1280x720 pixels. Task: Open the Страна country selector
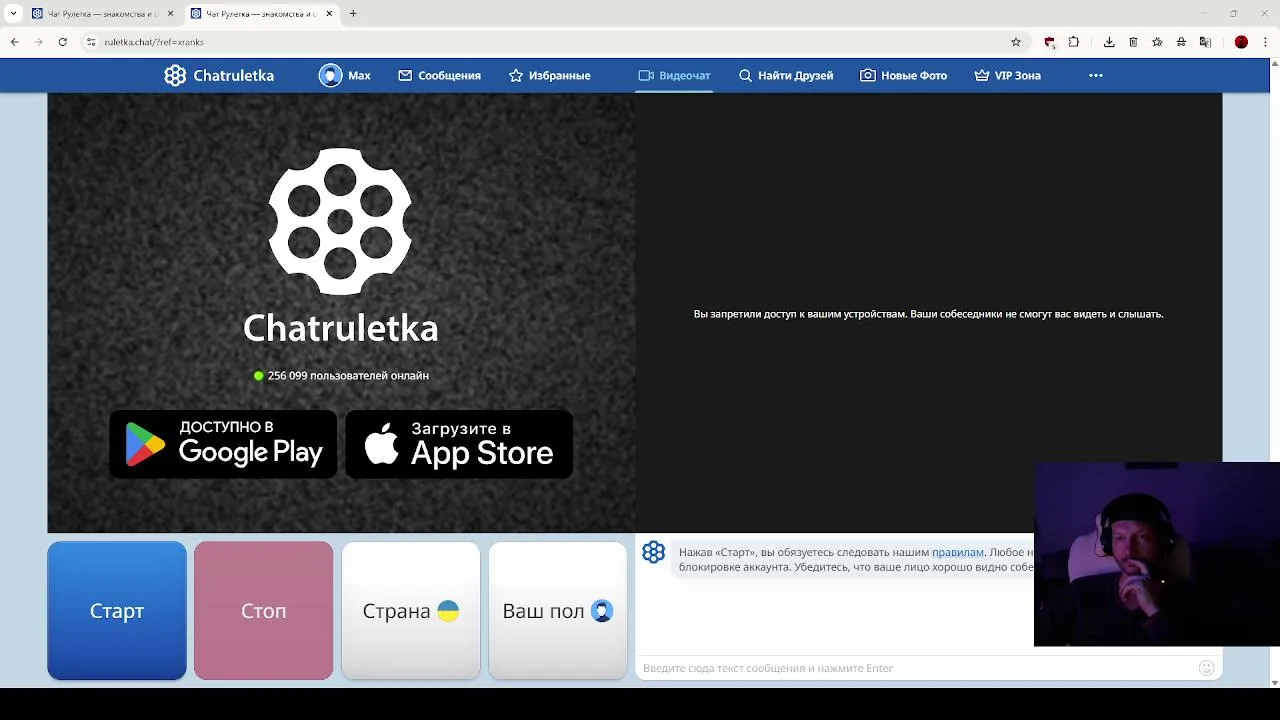411,611
